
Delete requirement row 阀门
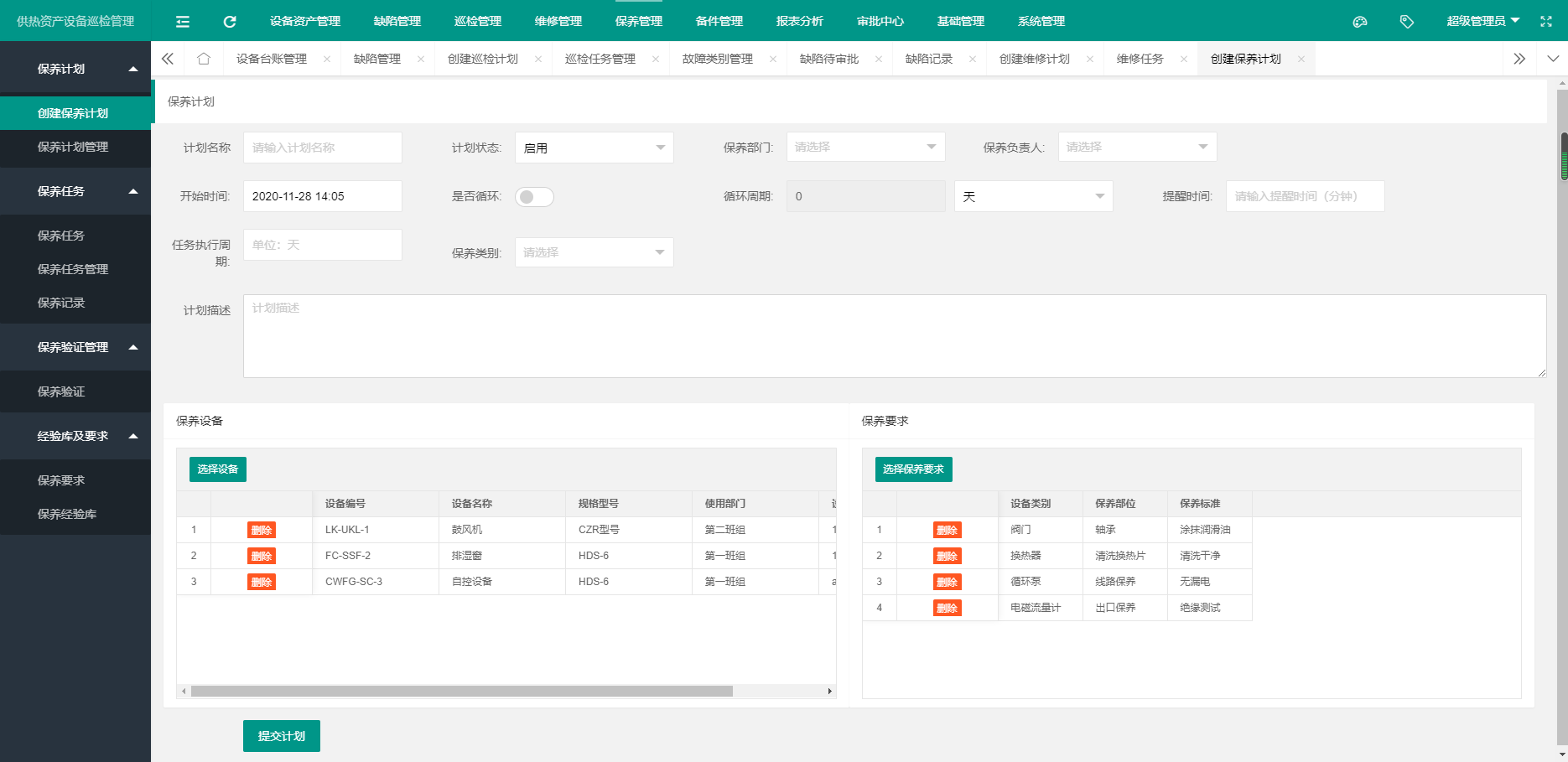coord(948,530)
